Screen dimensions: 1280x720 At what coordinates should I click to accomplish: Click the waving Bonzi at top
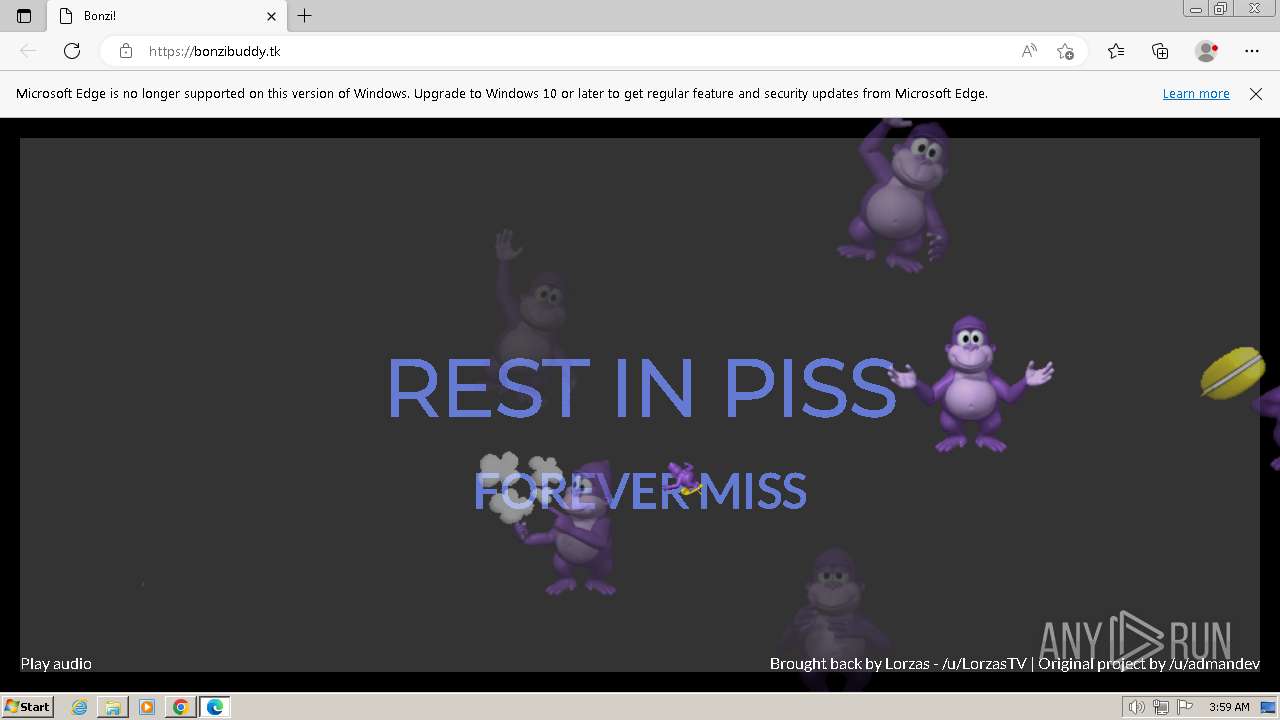point(895,195)
